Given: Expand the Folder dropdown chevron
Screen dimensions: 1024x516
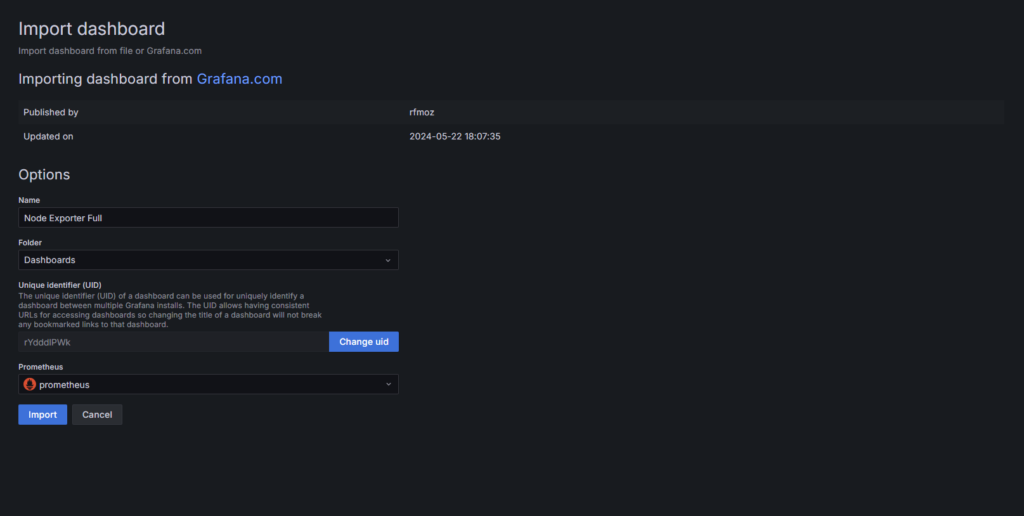Looking at the screenshot, I should pos(388,260).
